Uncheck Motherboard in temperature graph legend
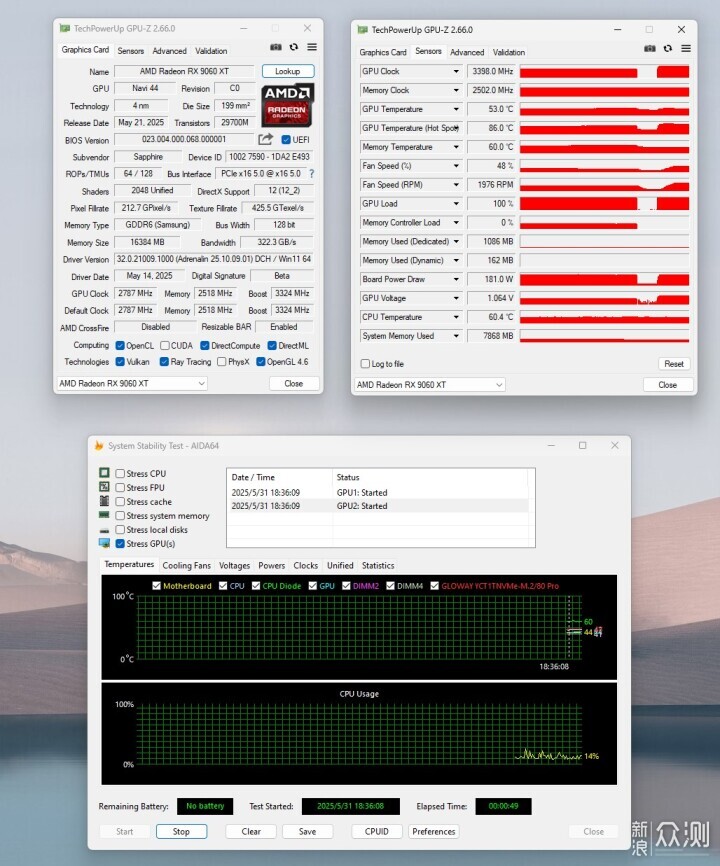 pyautogui.click(x=156, y=585)
